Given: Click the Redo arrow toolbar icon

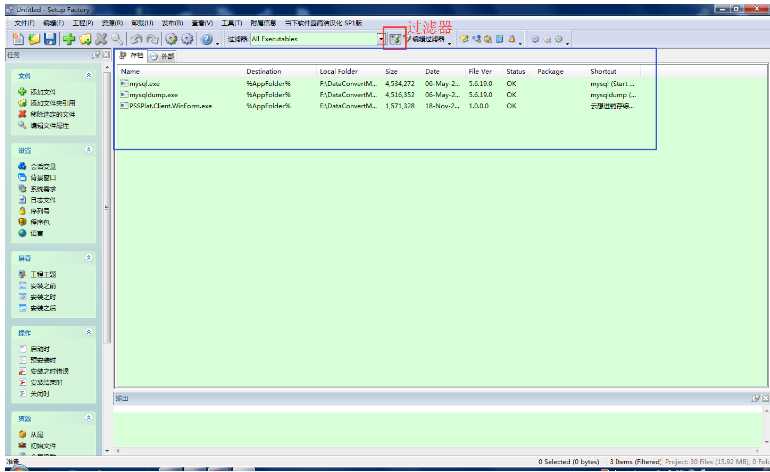Looking at the screenshot, I should pyautogui.click(x=153, y=39).
